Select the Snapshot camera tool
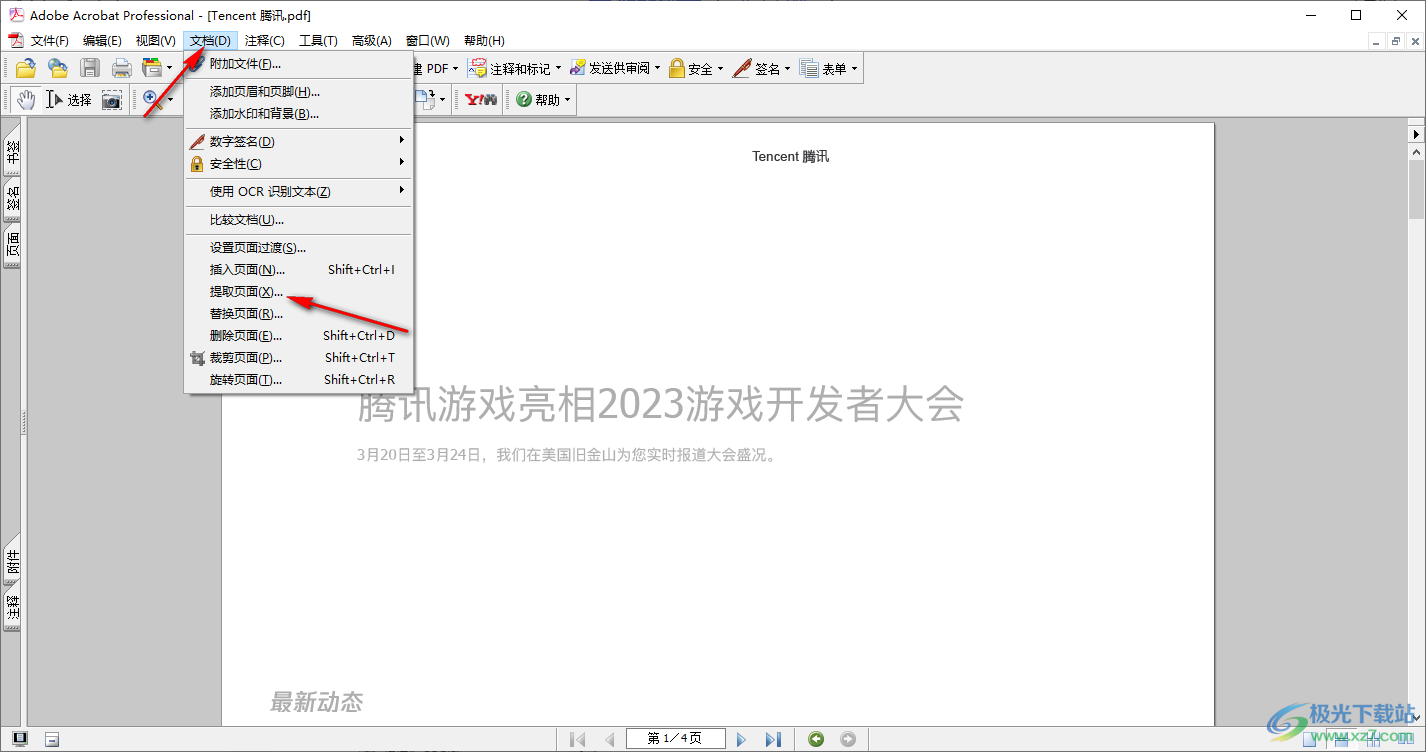Image resolution: width=1426 pixels, height=752 pixels. [x=112, y=99]
